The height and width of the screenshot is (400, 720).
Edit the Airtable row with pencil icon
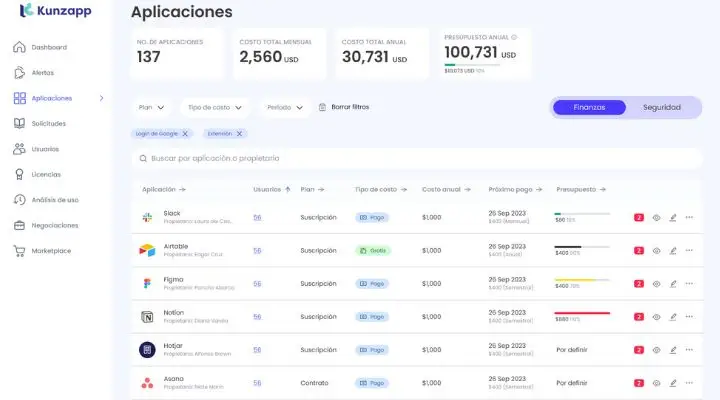tap(673, 250)
